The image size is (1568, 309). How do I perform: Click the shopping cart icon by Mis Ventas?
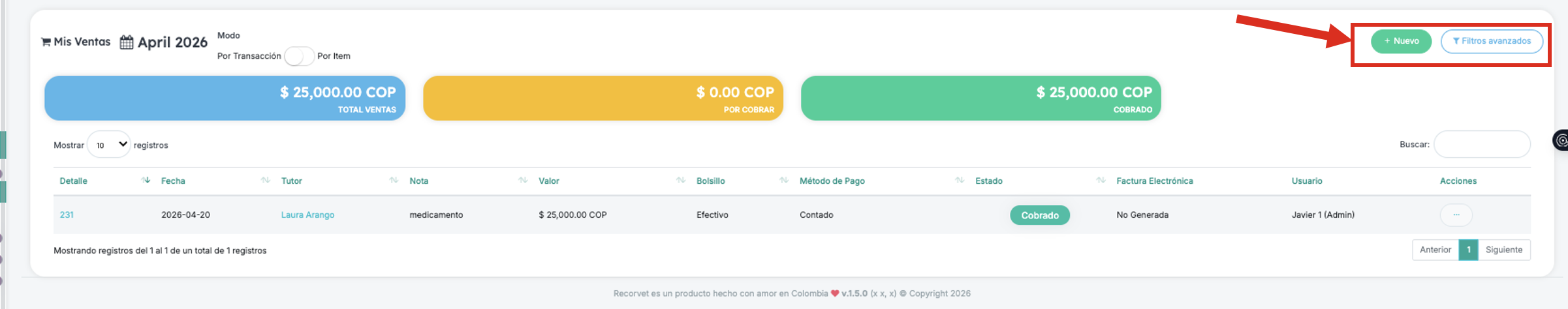pos(46,42)
